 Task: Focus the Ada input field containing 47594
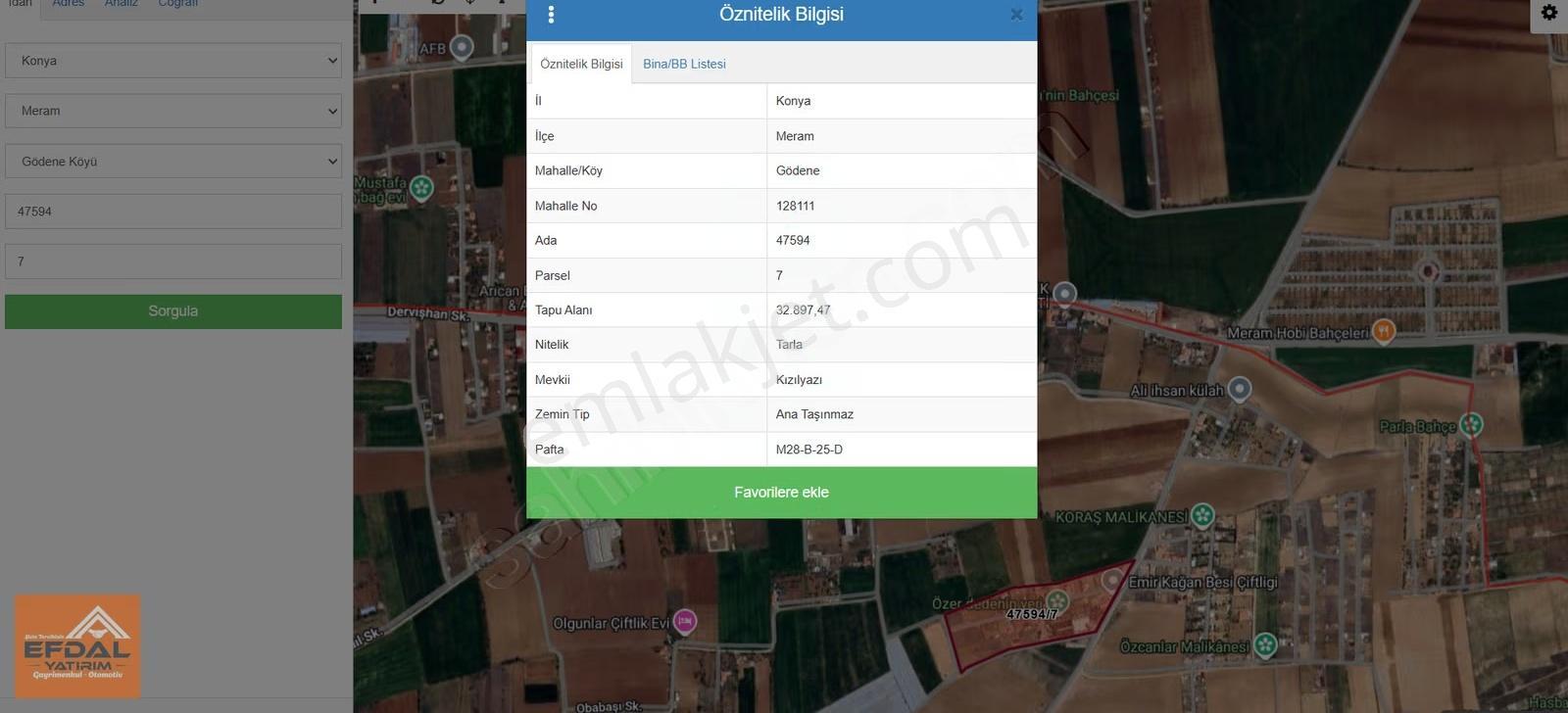(x=173, y=212)
